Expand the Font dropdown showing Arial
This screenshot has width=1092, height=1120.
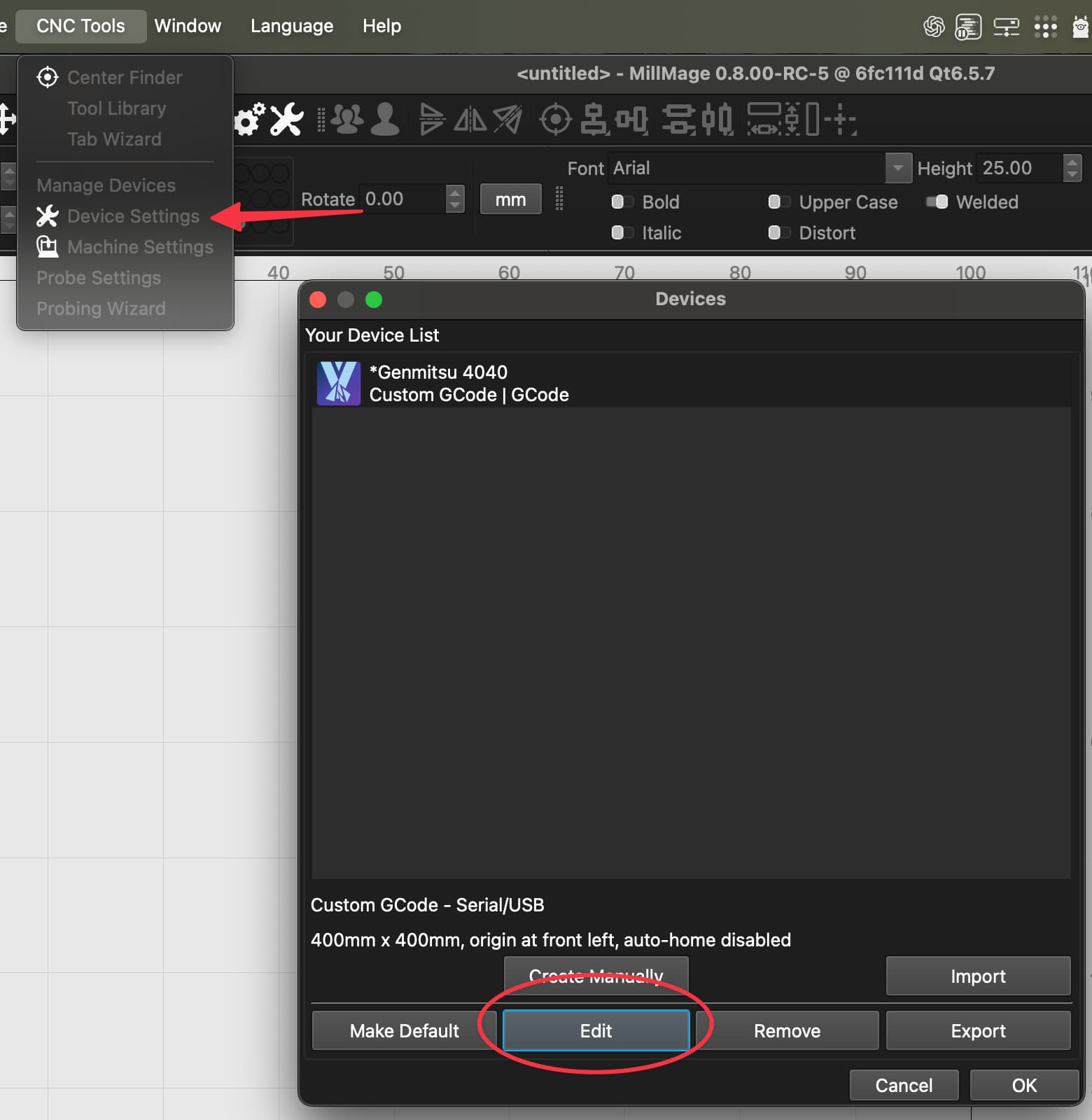pyautogui.click(x=897, y=168)
